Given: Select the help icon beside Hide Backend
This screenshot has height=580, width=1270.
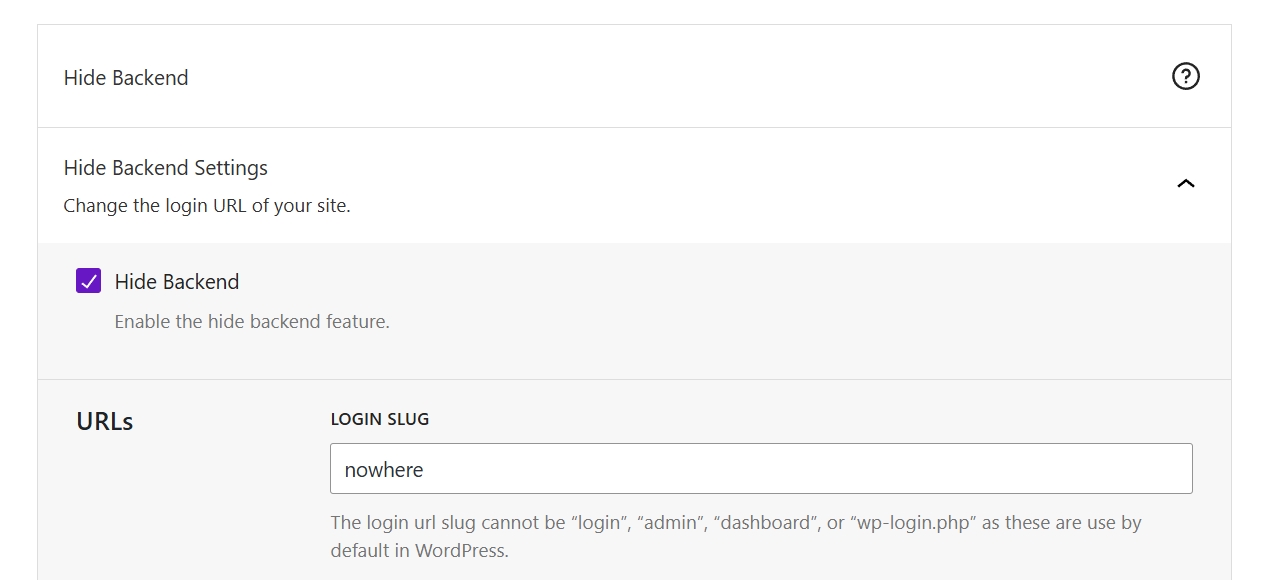Looking at the screenshot, I should click(1187, 76).
